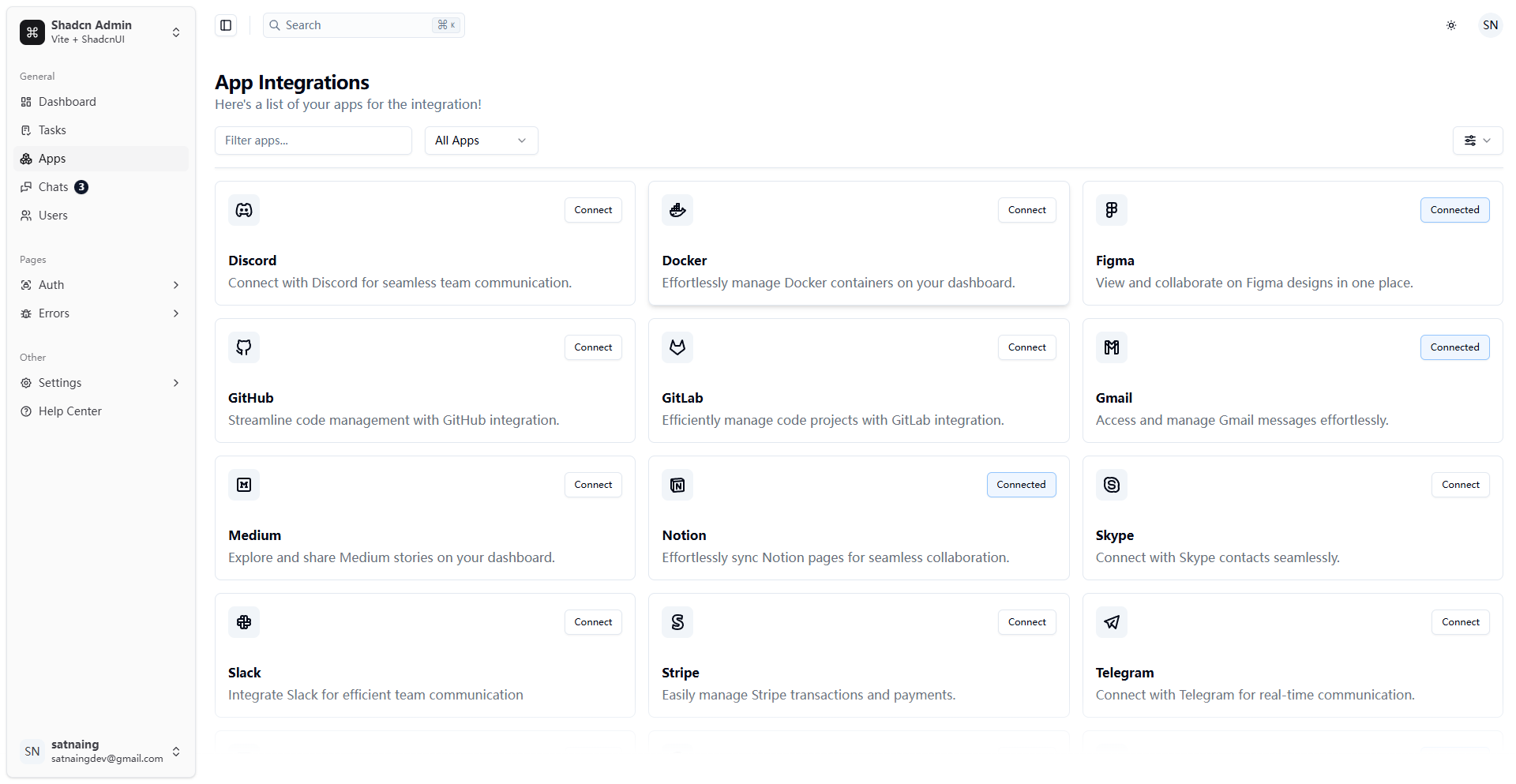Navigate to the Users page
The image size is (1516, 784).
(x=101, y=216)
